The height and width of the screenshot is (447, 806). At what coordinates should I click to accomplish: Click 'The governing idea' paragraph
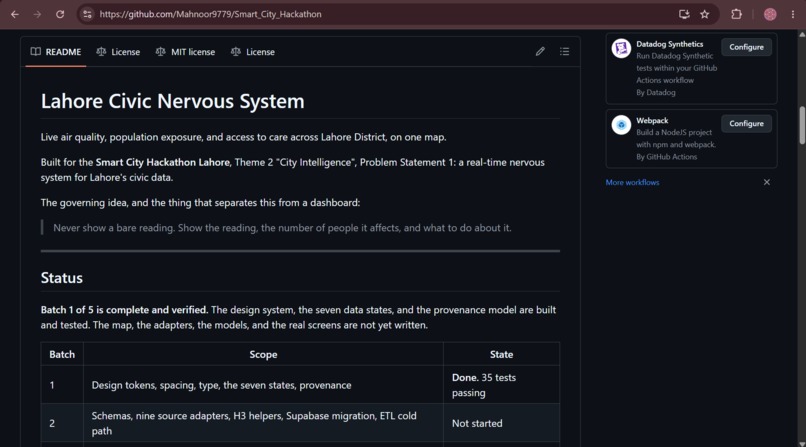200,203
